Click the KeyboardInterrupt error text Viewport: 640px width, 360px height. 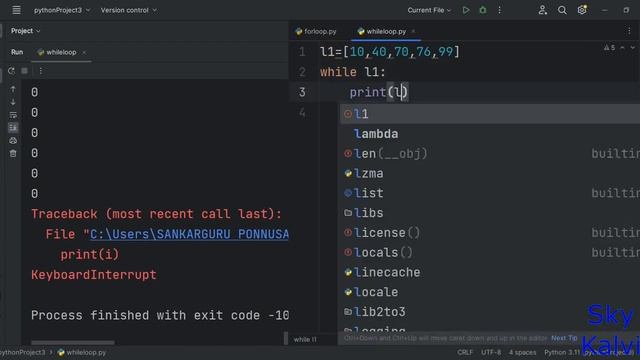coord(94,275)
